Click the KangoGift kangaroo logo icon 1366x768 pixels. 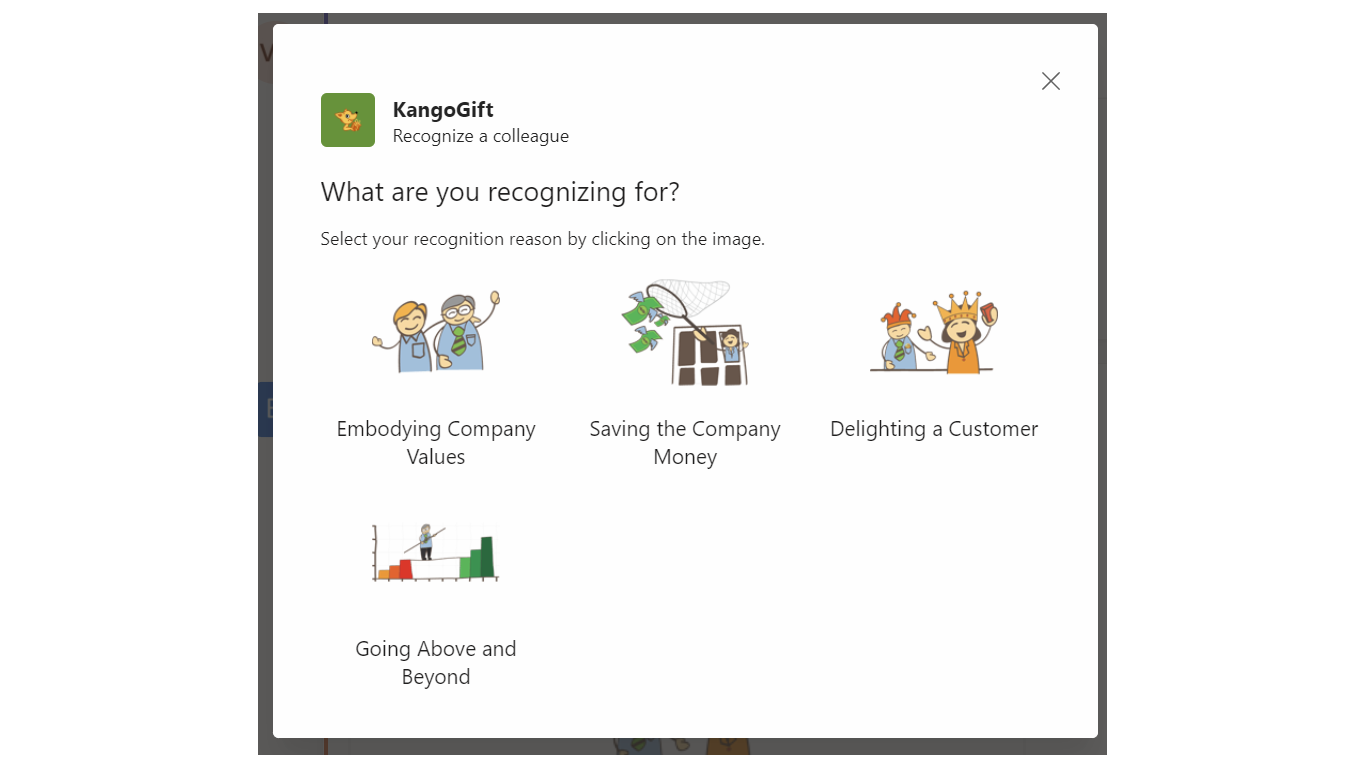(348, 120)
